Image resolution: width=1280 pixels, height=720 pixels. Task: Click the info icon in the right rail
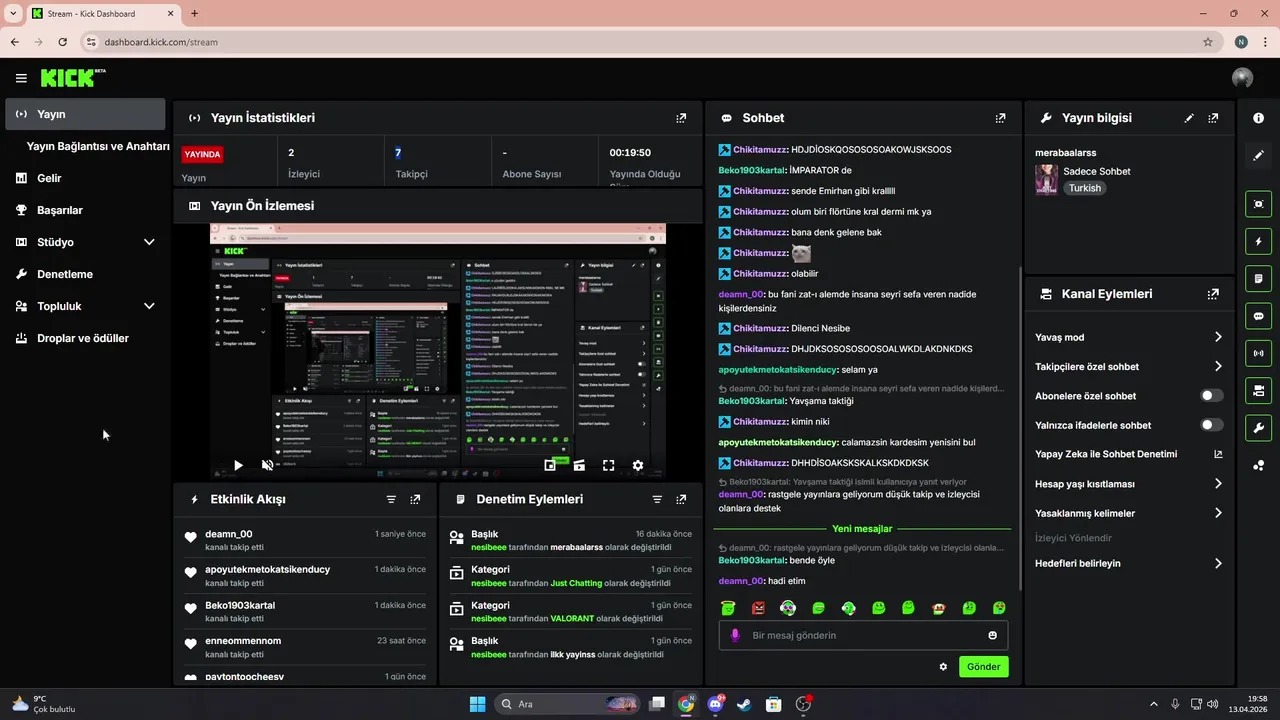[x=1258, y=118]
